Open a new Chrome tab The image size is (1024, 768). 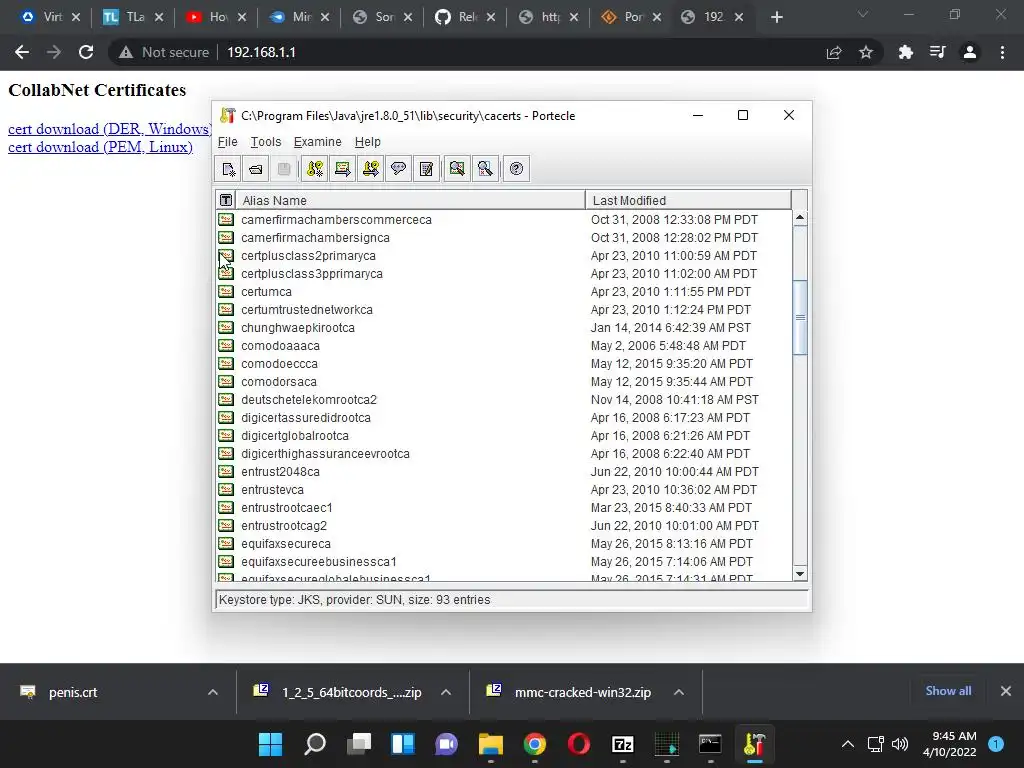(x=776, y=17)
